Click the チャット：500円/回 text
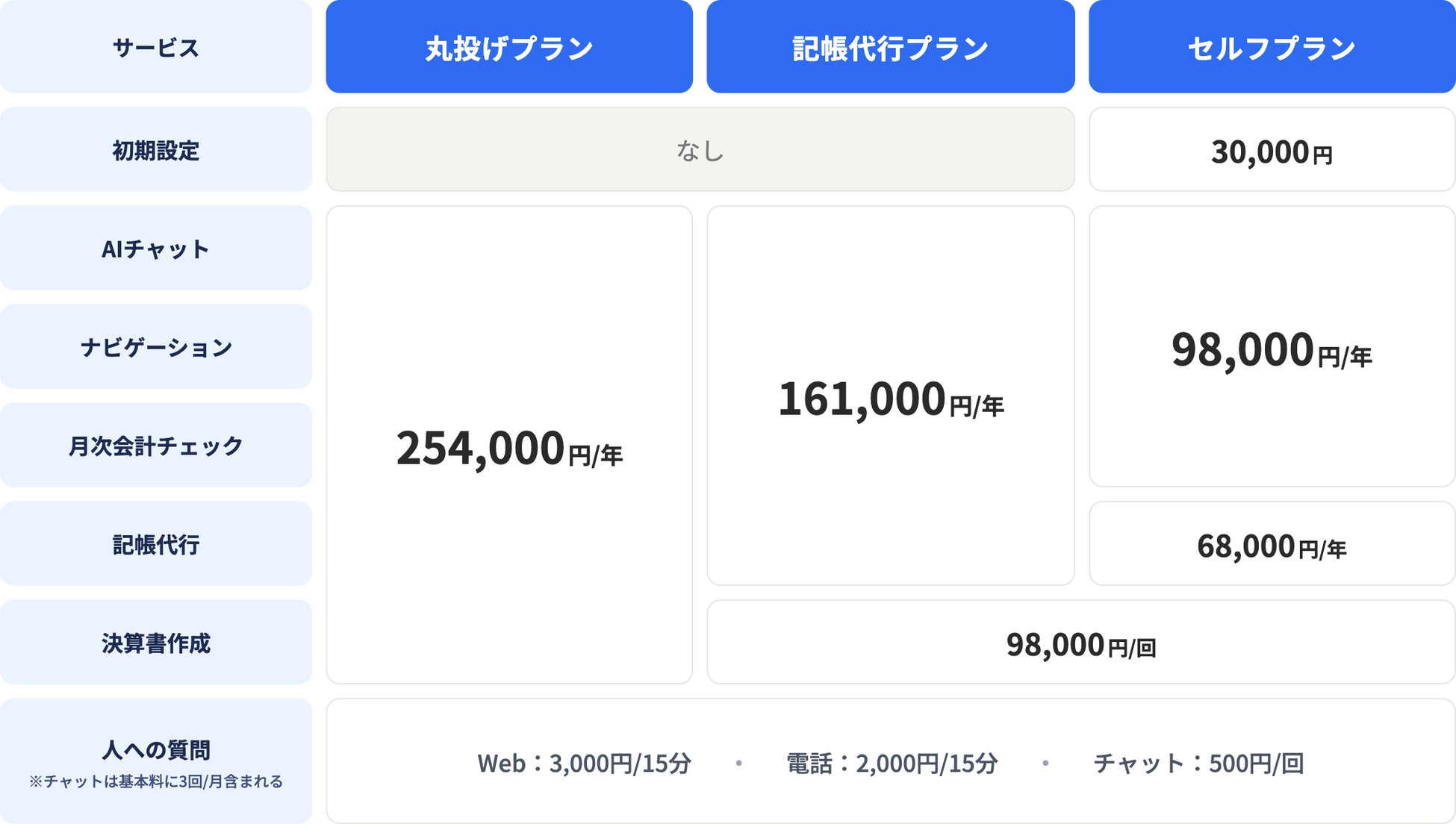 (x=1198, y=763)
